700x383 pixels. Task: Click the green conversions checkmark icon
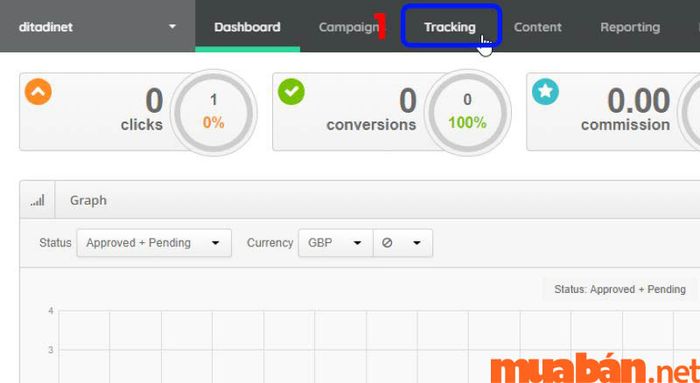[x=291, y=92]
